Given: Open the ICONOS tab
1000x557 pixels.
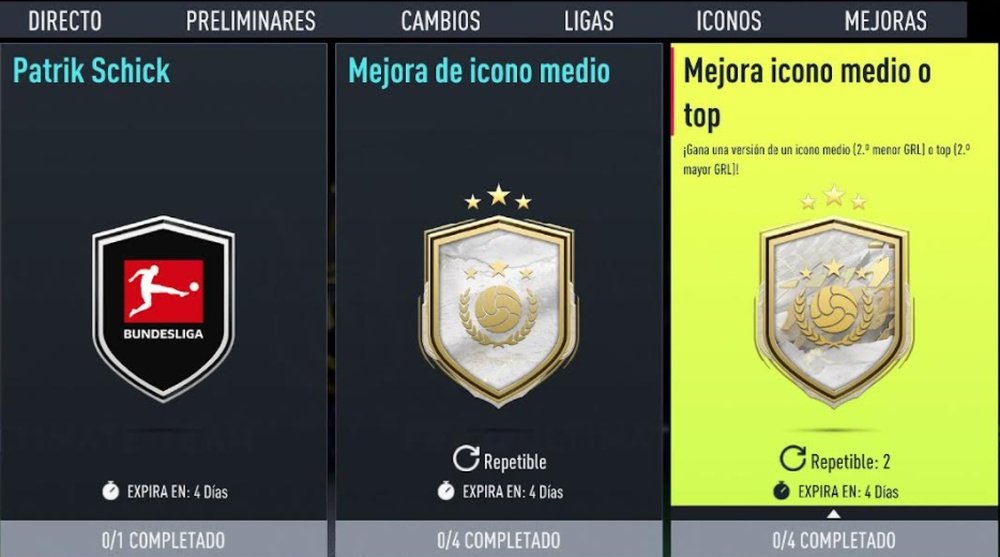Looking at the screenshot, I should (729, 21).
